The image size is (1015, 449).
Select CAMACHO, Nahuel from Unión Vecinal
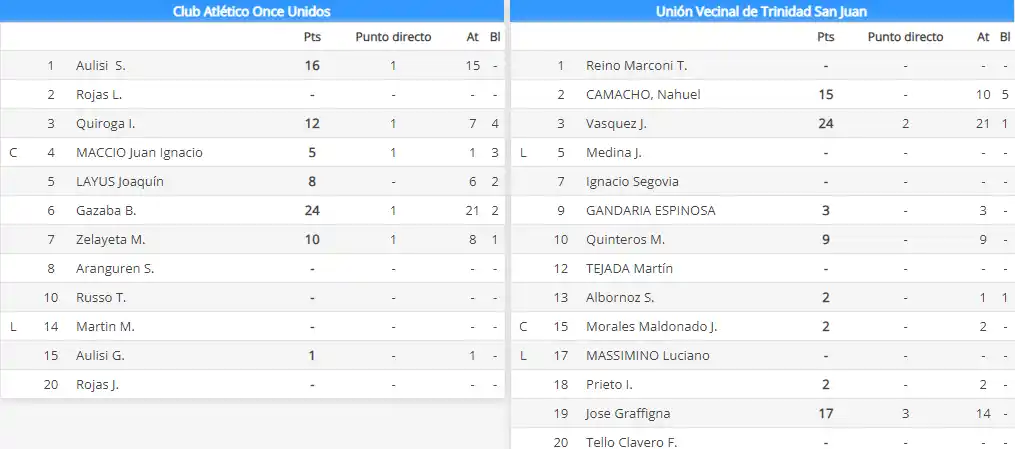coord(643,95)
